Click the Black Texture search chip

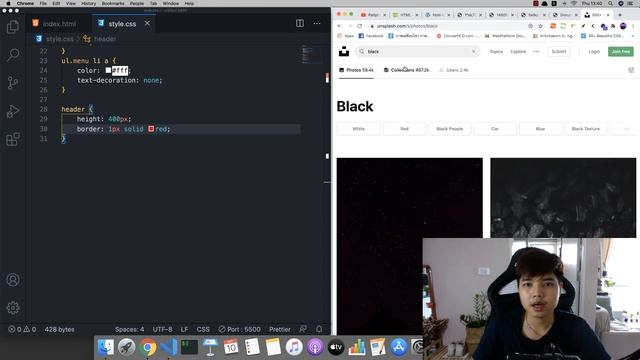point(585,129)
